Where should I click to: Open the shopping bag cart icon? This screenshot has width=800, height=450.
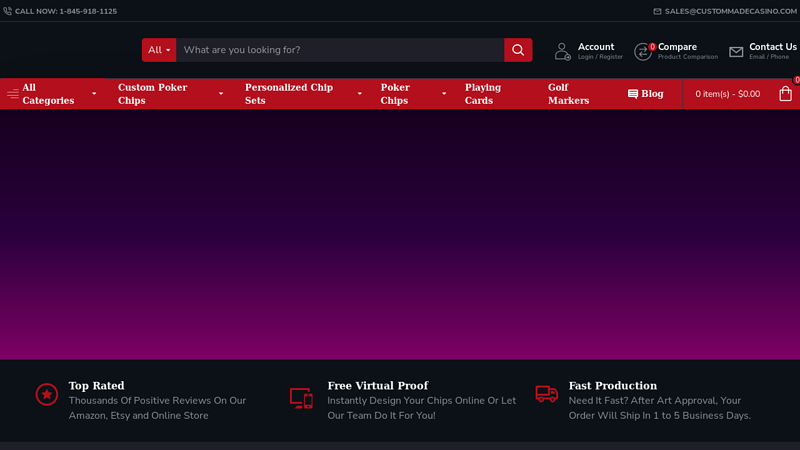coord(785,94)
